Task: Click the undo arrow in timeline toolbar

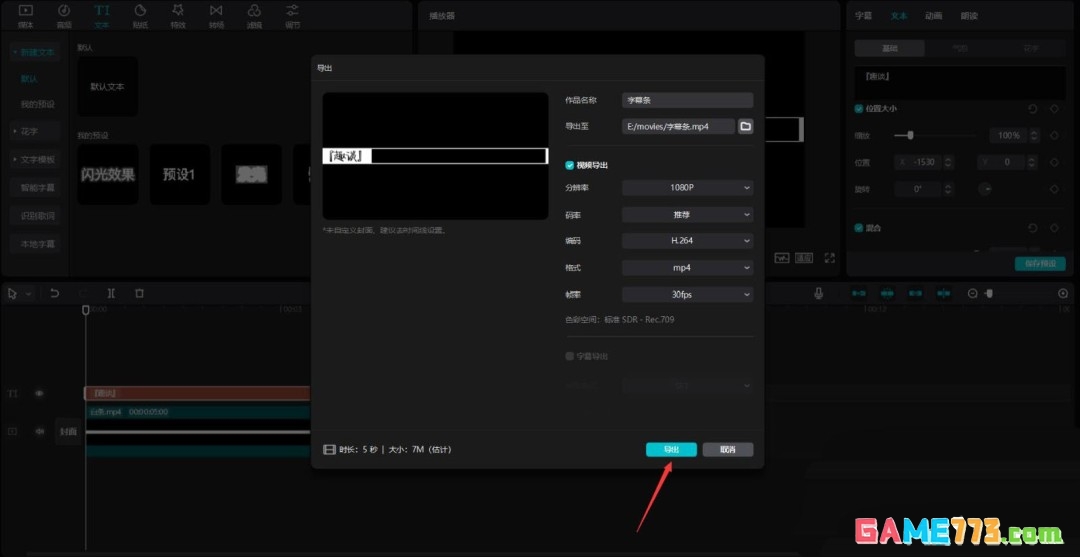Action: (55, 293)
